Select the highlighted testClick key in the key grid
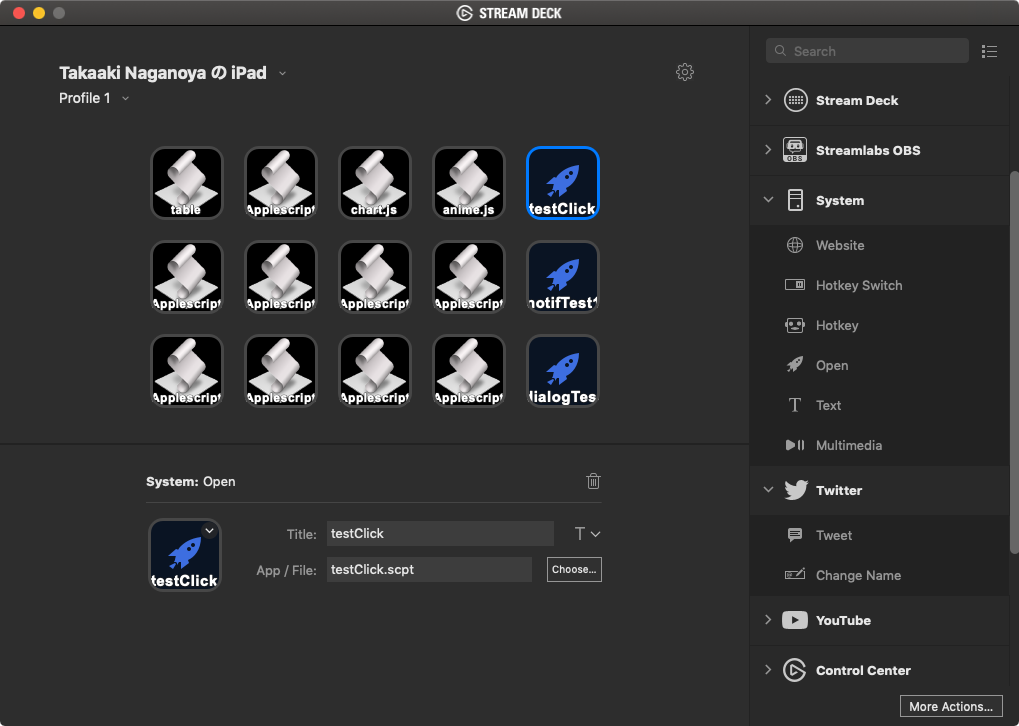The image size is (1019, 726). tap(563, 183)
